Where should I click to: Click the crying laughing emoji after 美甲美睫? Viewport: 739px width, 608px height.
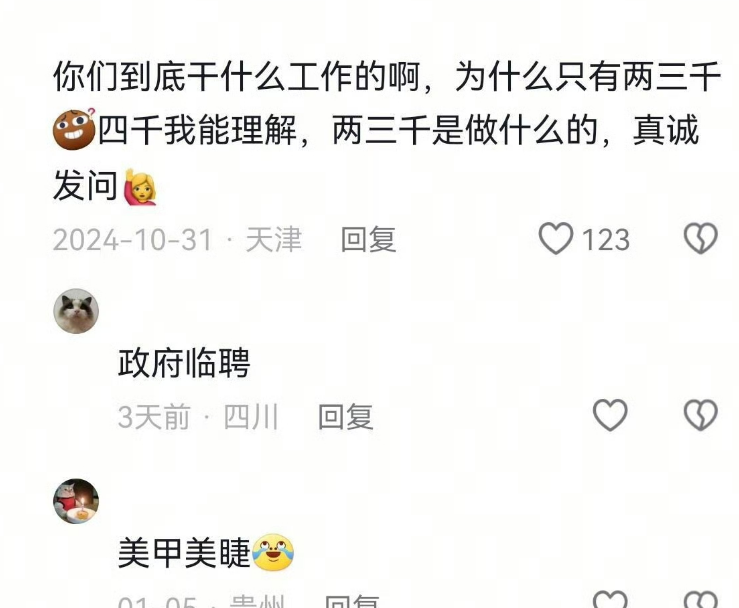coord(273,553)
